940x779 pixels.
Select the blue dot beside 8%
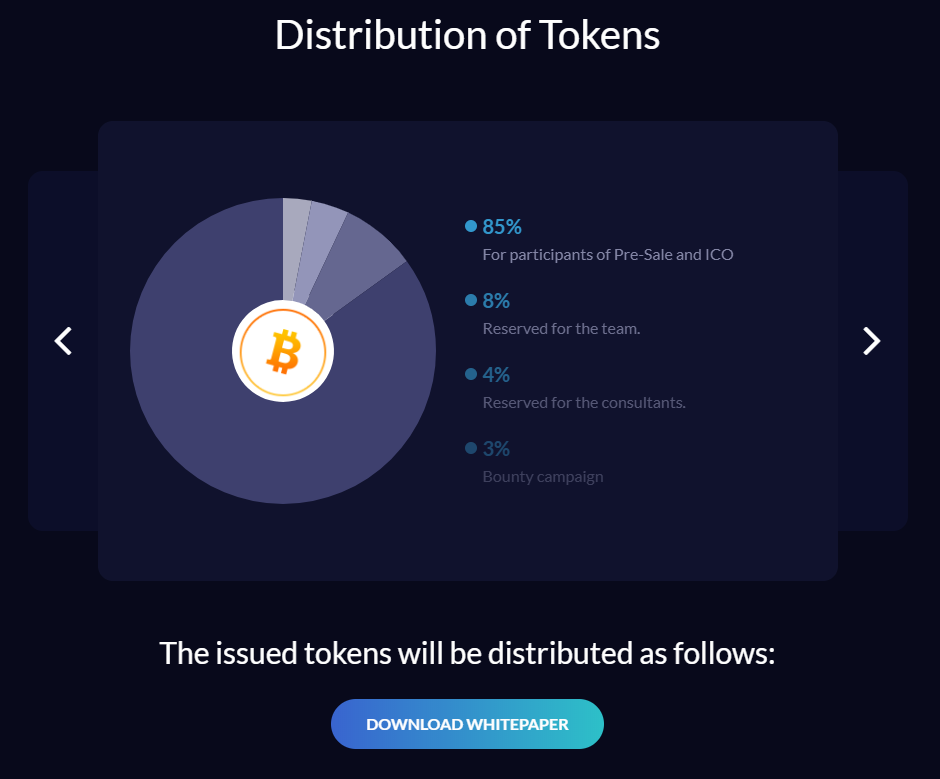(x=471, y=300)
